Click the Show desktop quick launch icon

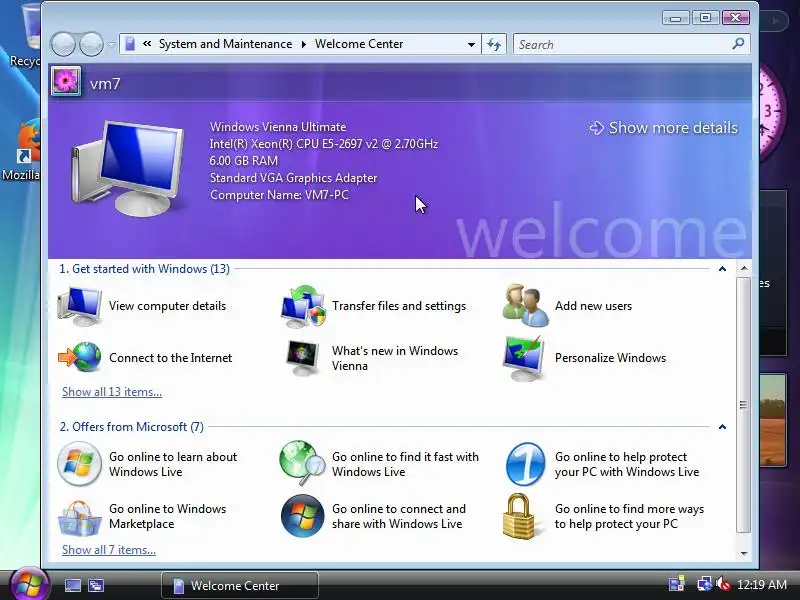point(72,585)
